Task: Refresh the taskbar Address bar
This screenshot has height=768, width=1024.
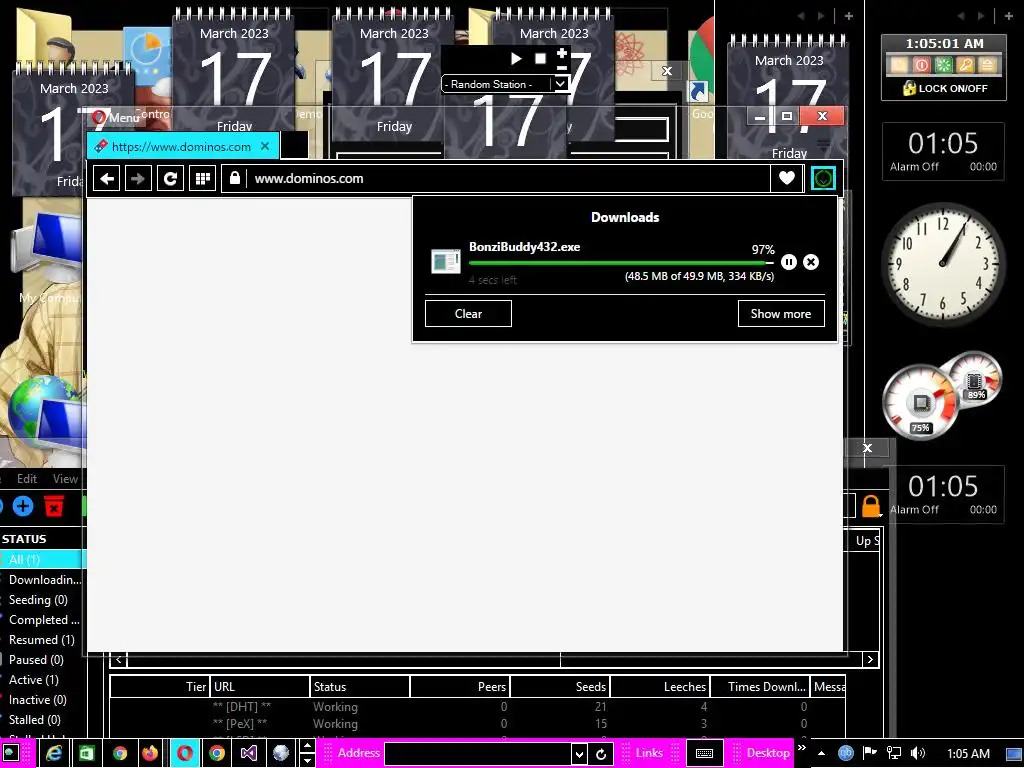Action: click(x=601, y=754)
